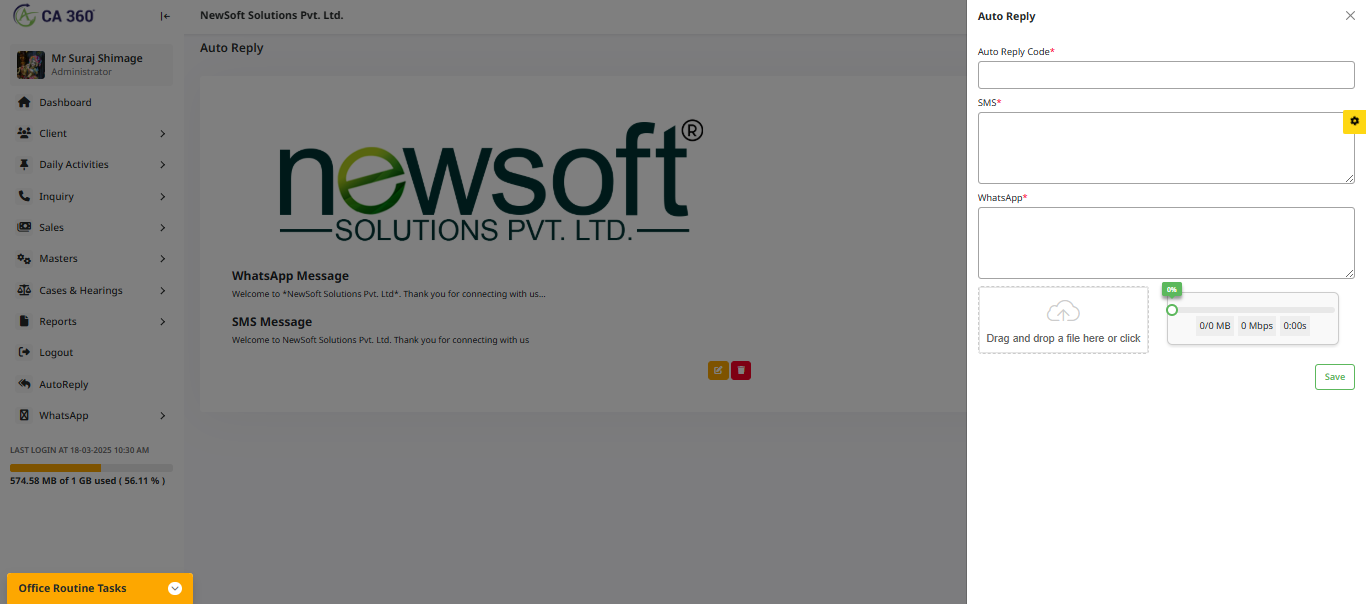Open the Office Routine Tasks bar
Image resolution: width=1366 pixels, height=604 pixels.
pos(100,588)
